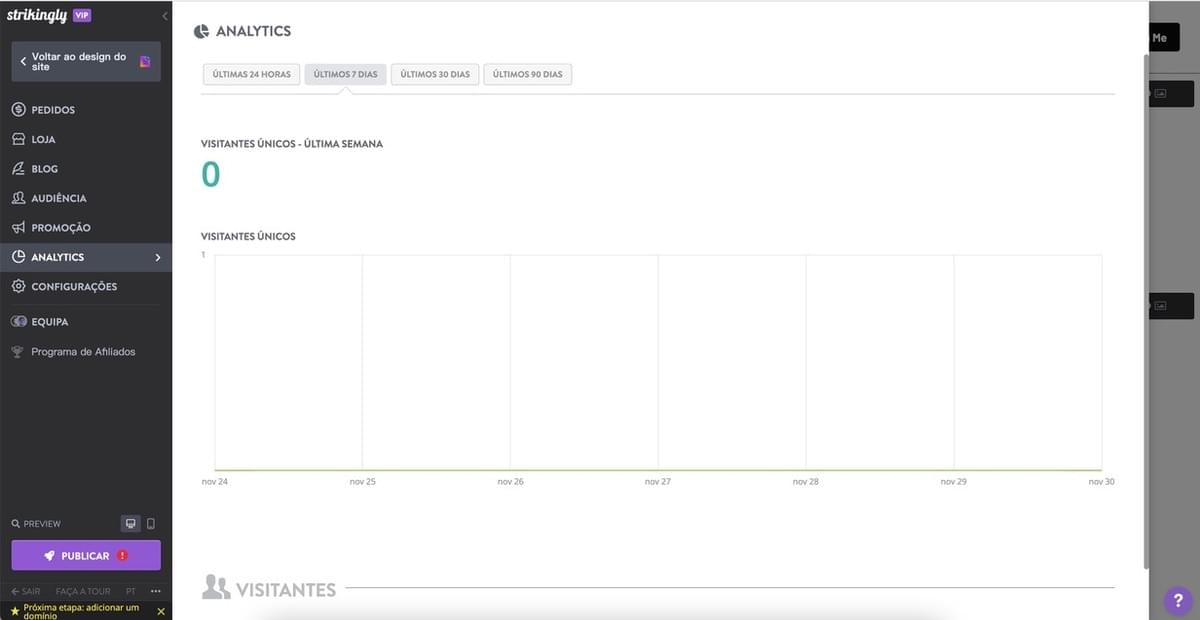Start the Faça a Tour walkthrough
This screenshot has height=620, width=1200.
[83, 591]
